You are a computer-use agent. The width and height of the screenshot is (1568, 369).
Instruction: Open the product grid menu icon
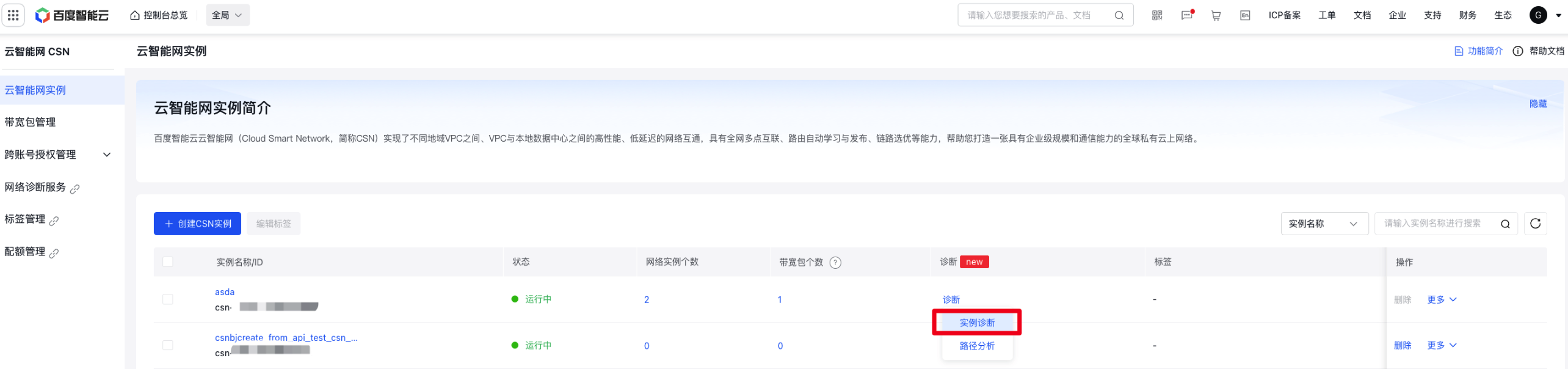pos(13,15)
